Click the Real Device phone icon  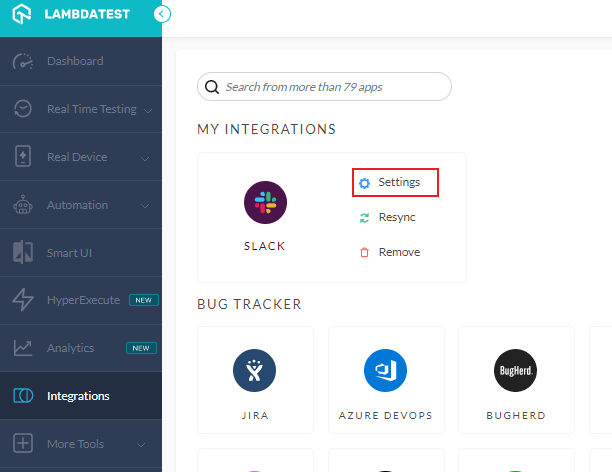click(x=23, y=157)
